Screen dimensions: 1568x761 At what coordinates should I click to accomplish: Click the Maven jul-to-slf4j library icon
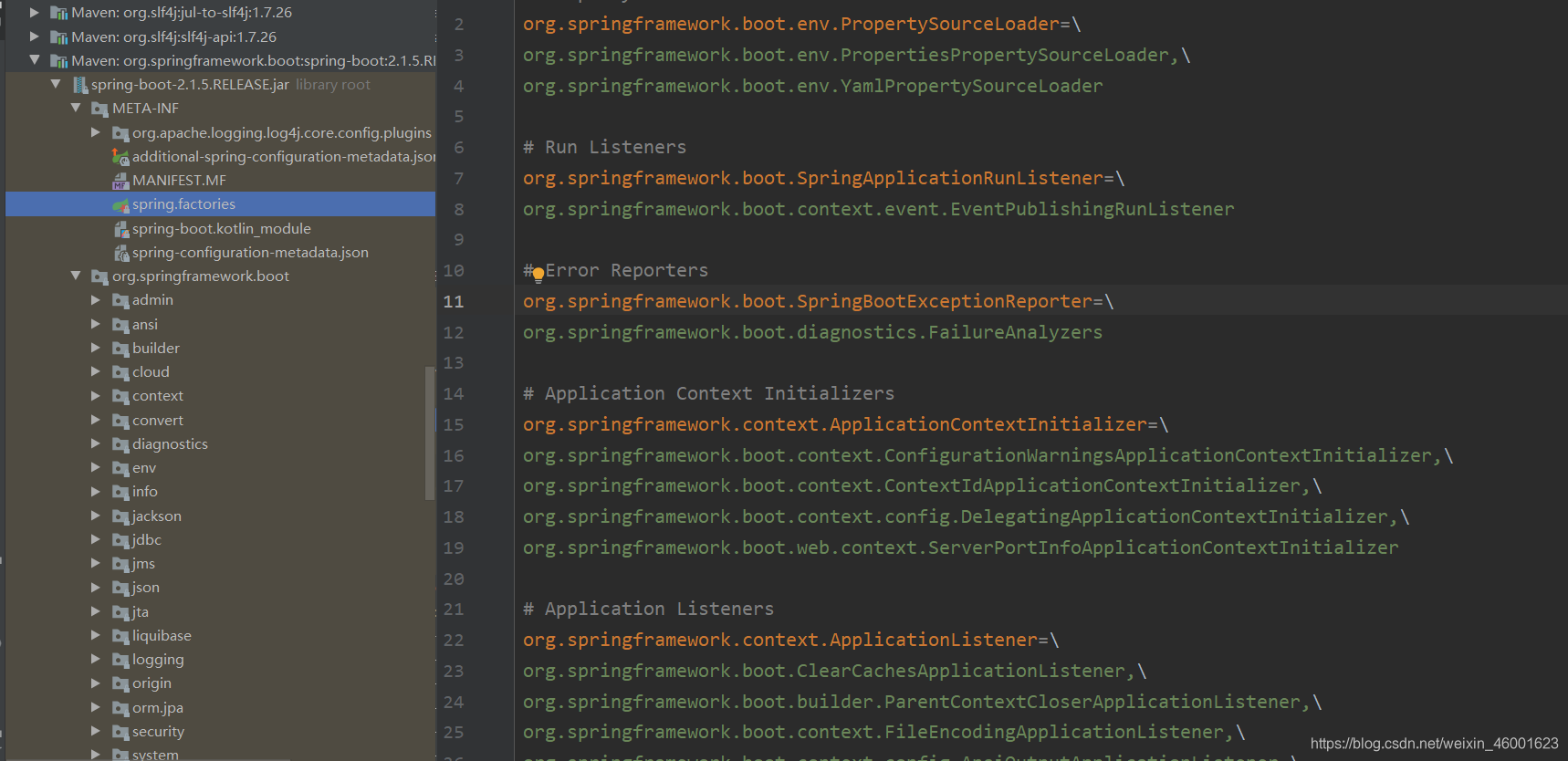tap(59, 13)
